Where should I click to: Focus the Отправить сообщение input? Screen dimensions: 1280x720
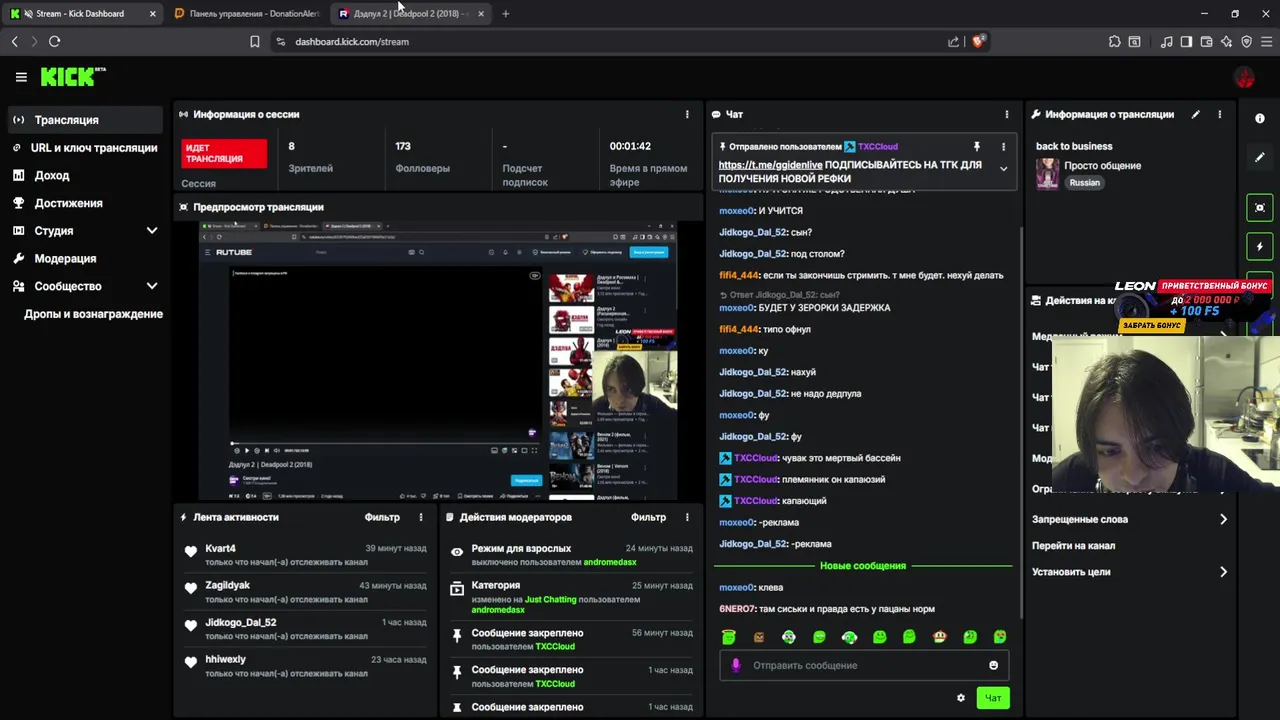pyautogui.click(x=864, y=665)
